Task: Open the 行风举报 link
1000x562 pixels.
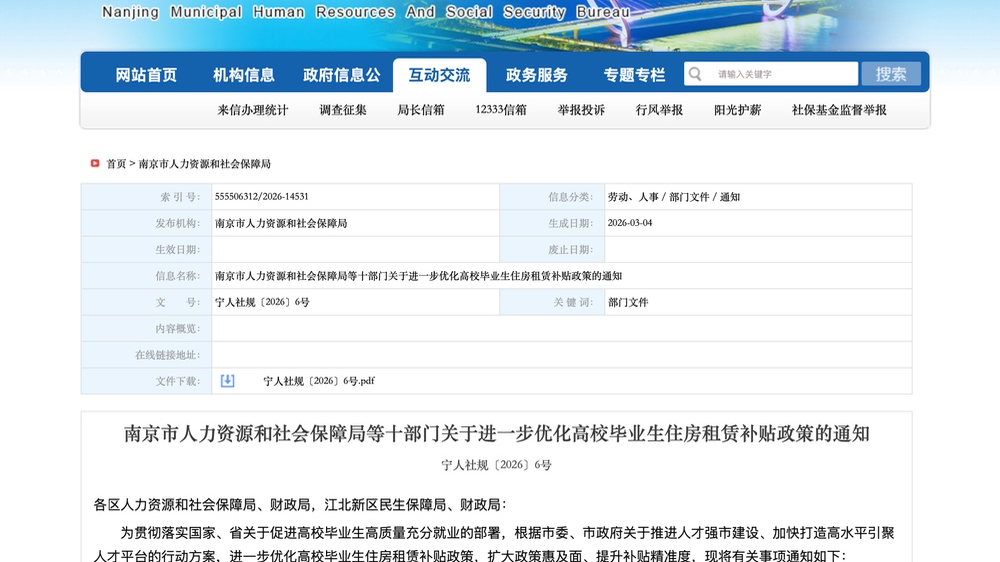Action: point(659,110)
